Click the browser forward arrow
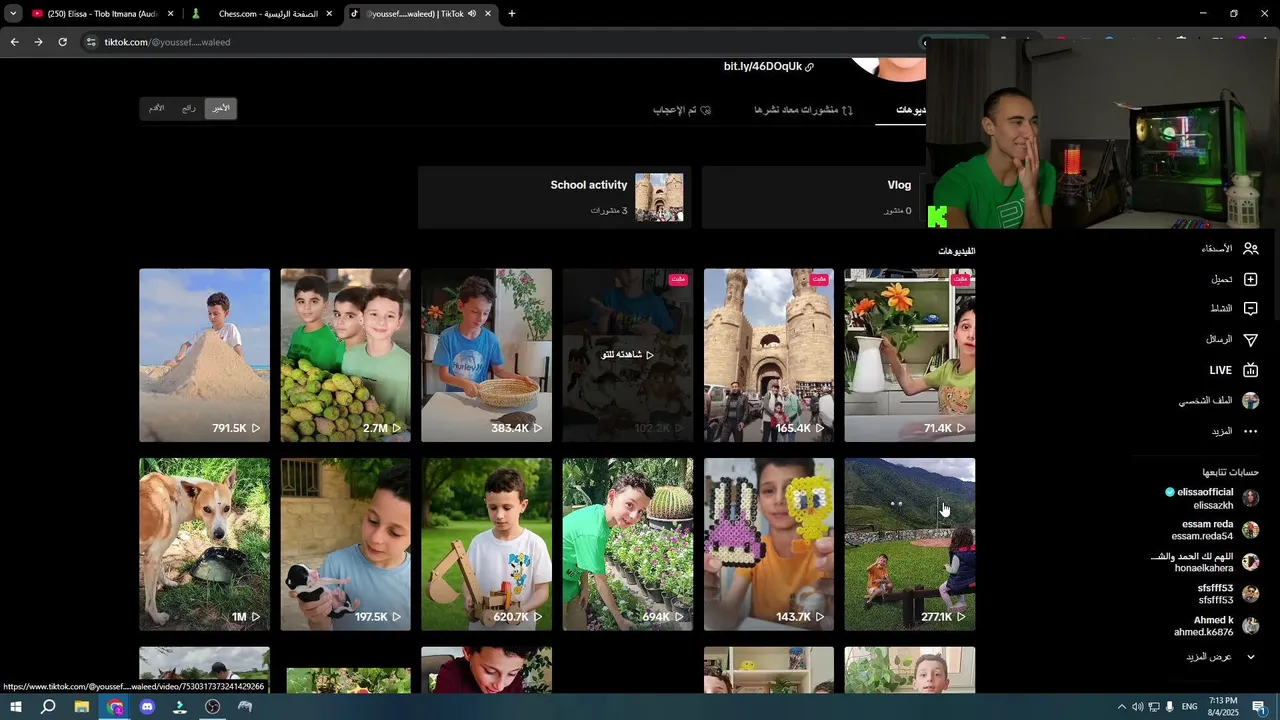This screenshot has height=720, width=1280. tap(38, 42)
